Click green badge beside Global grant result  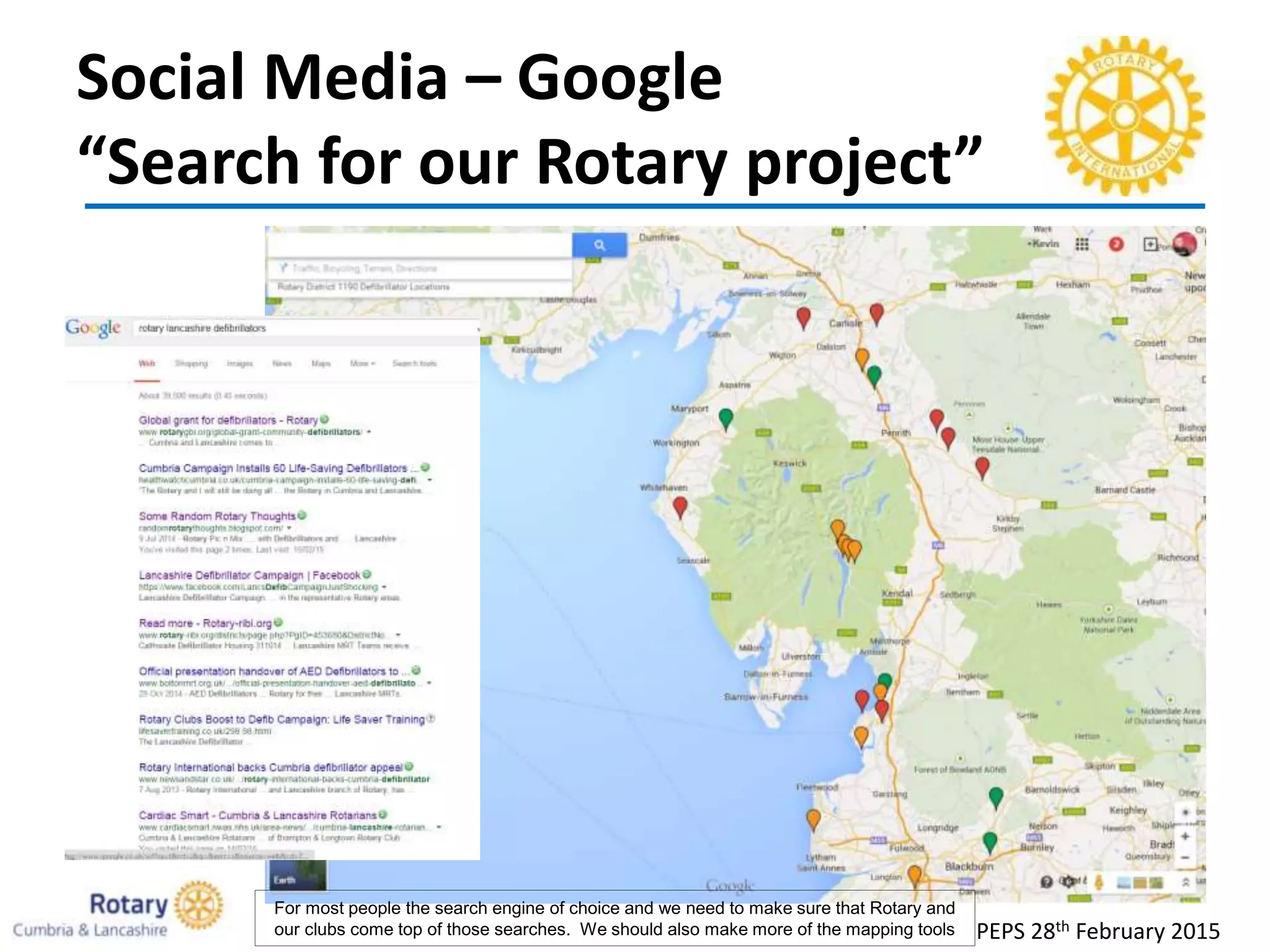point(324,420)
